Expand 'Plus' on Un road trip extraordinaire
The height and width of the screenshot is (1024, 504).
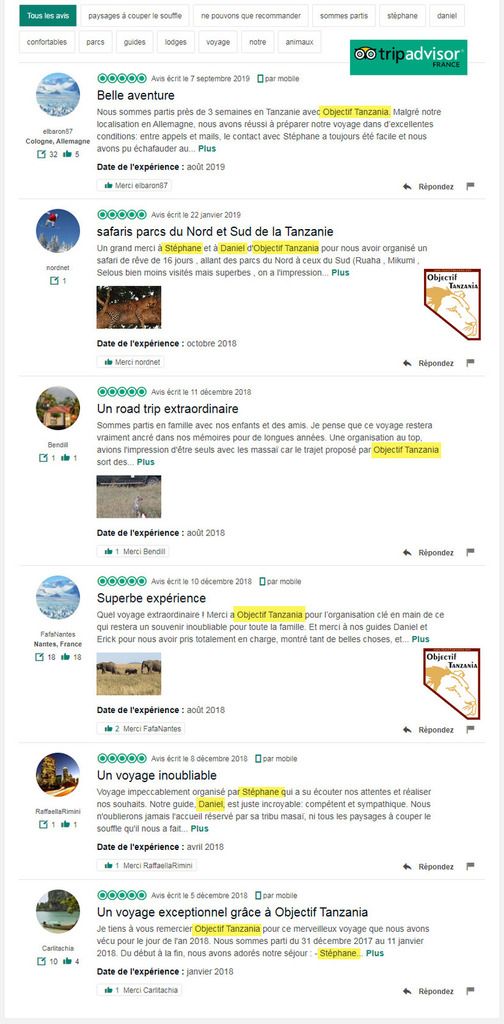pos(146,462)
